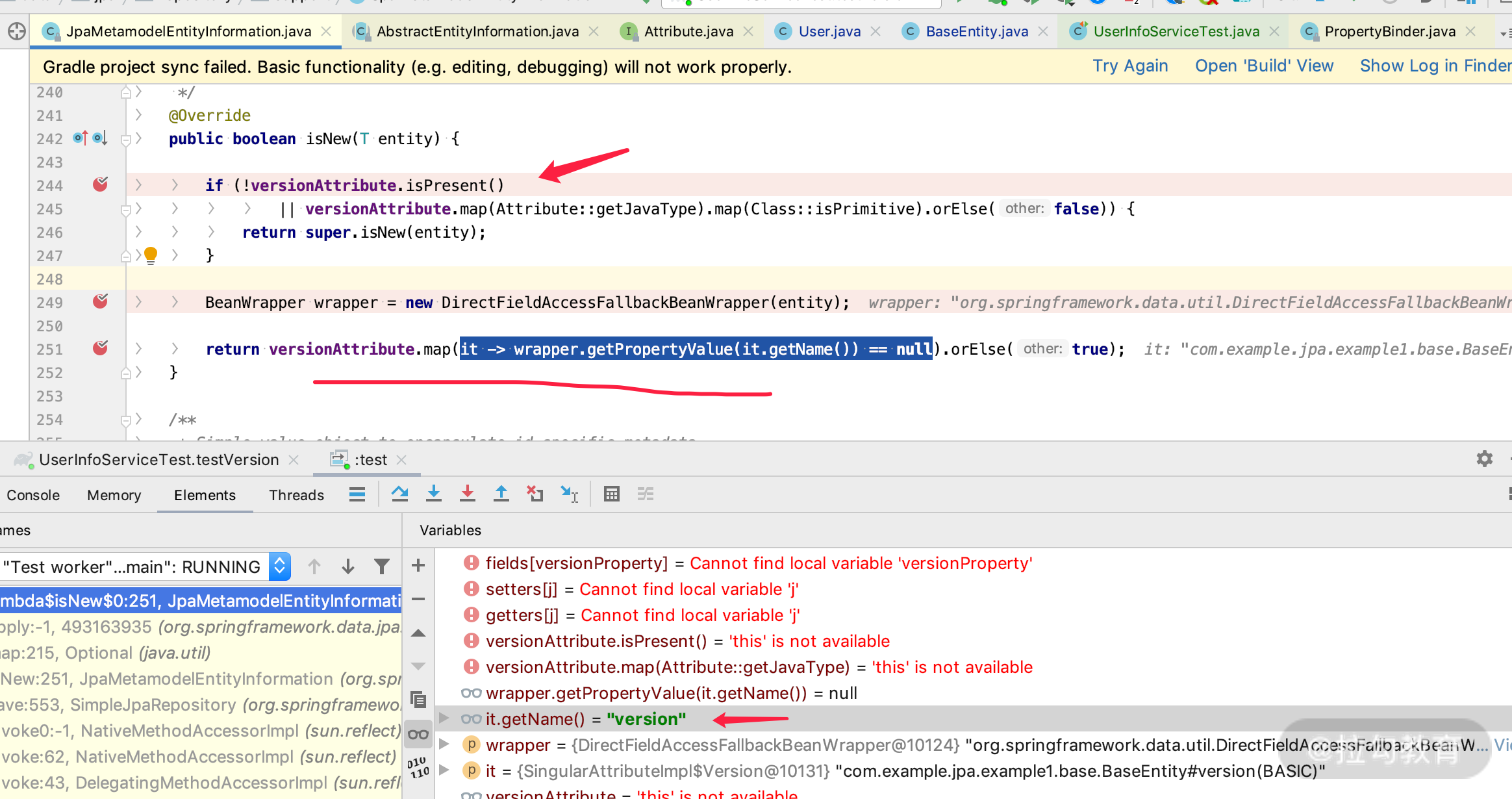Click the red Force Step Into icon
The height and width of the screenshot is (799, 1512).
coord(468,494)
